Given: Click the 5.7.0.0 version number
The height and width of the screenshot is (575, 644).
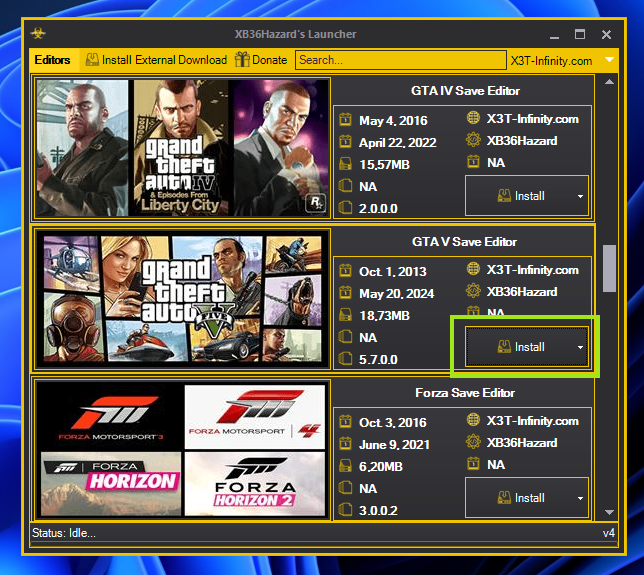Looking at the screenshot, I should (x=378, y=360).
